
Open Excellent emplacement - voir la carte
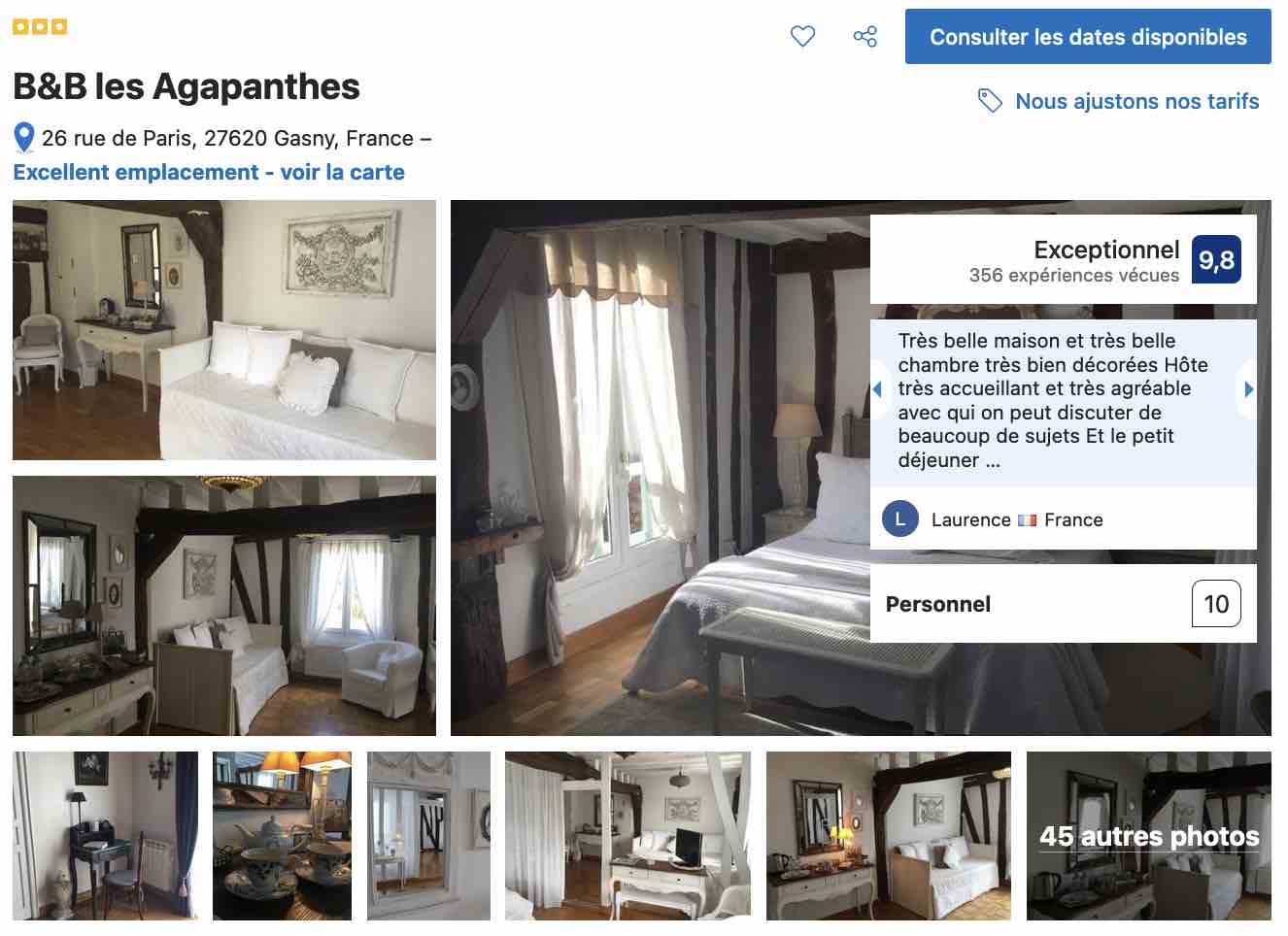point(209,173)
